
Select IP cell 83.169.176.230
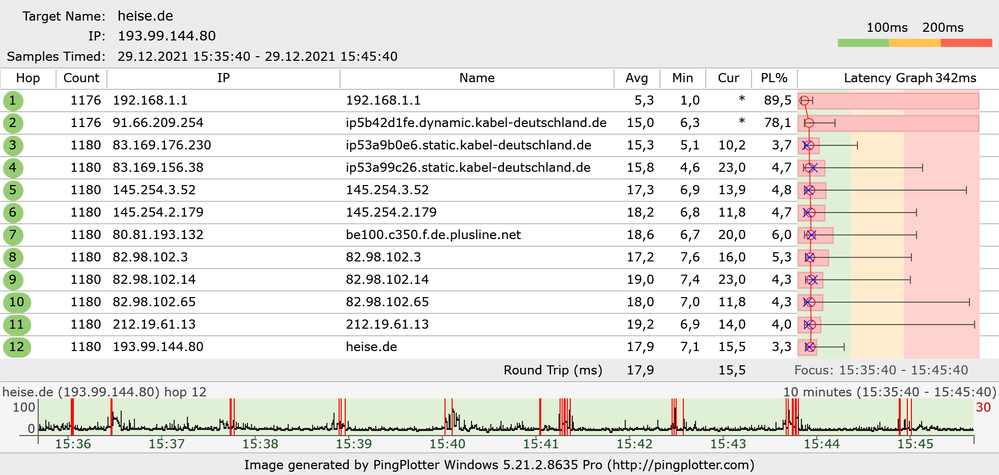tap(162, 145)
